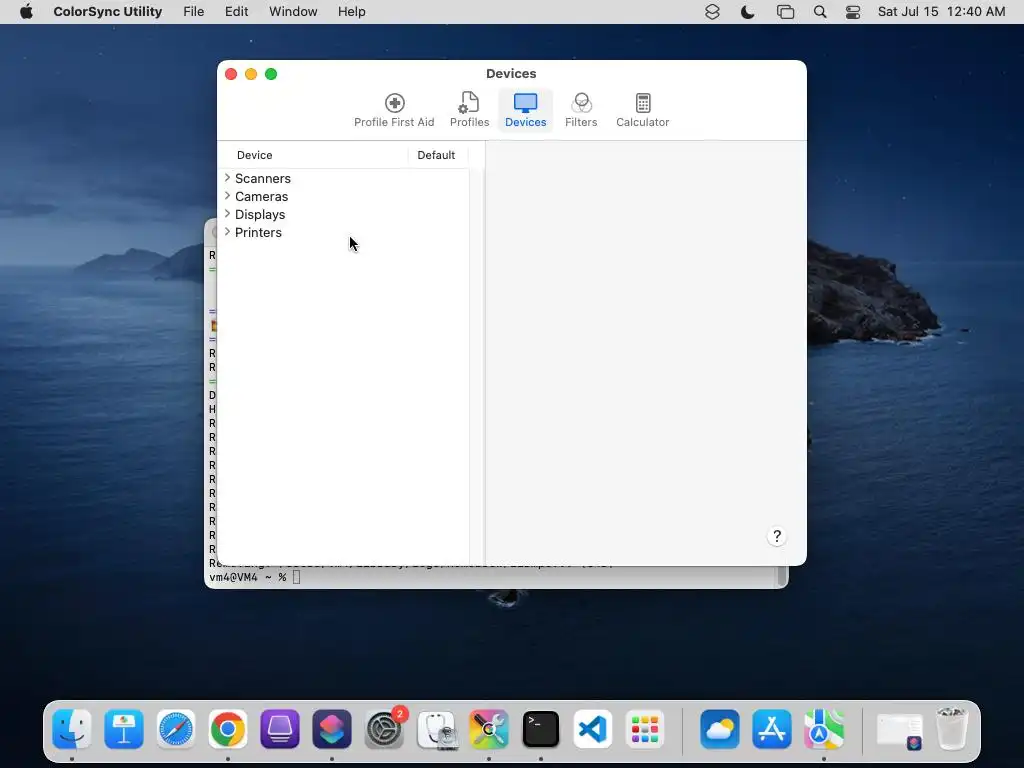
Task: Open Weather app from the Dock
Action: point(720,729)
